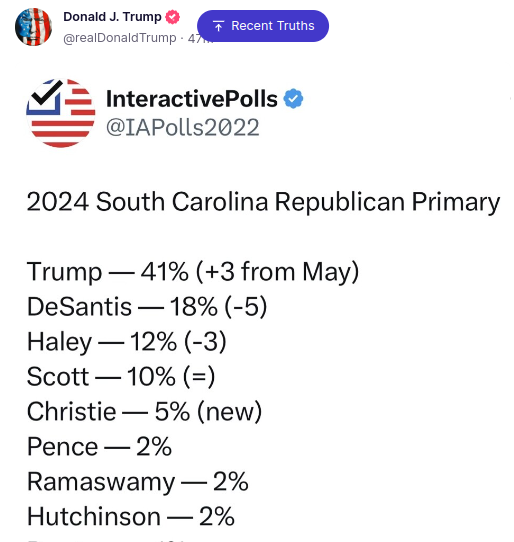Image resolution: width=514 pixels, height=542 pixels.
Task: Click the Hutchinson — 2% result line
Action: click(131, 516)
